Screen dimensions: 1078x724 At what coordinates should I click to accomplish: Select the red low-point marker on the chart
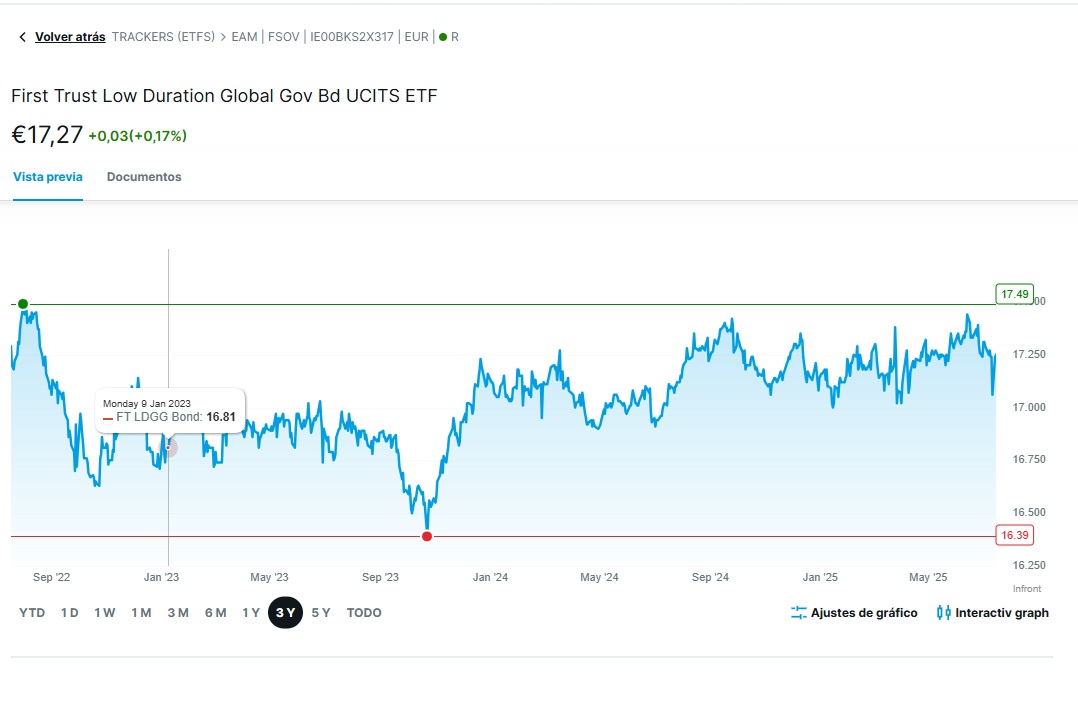pyautogui.click(x=426, y=536)
